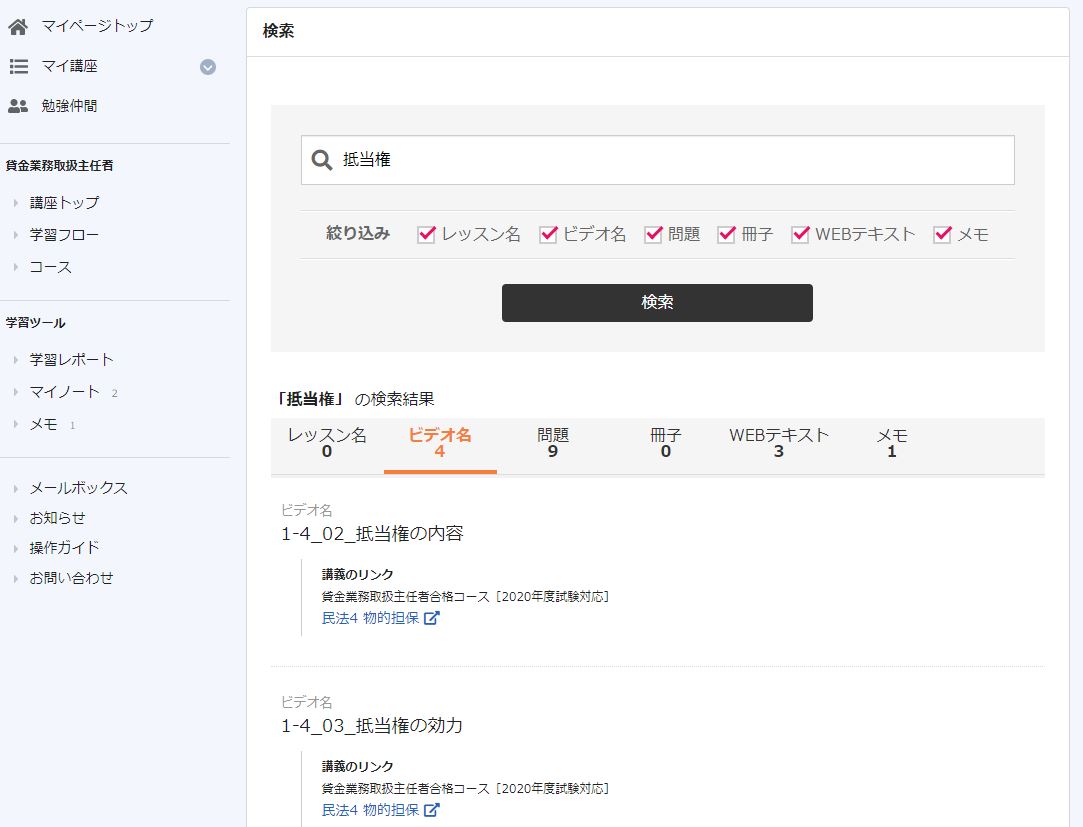The image size is (1083, 827).
Task: Click the magnifying glass search icon
Action: [x=322, y=160]
